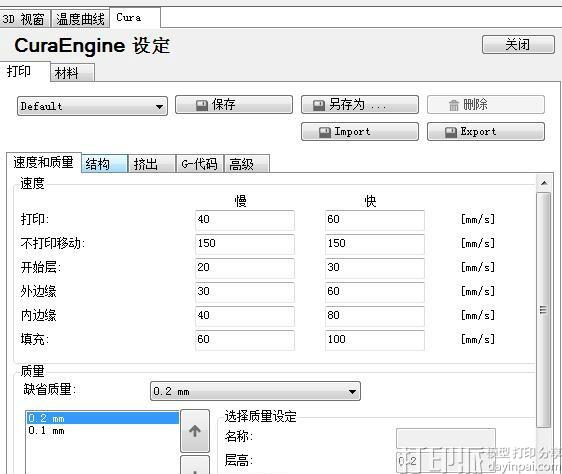Switch to the 温度曲线 tab
The image size is (562, 474).
pyautogui.click(x=80, y=19)
